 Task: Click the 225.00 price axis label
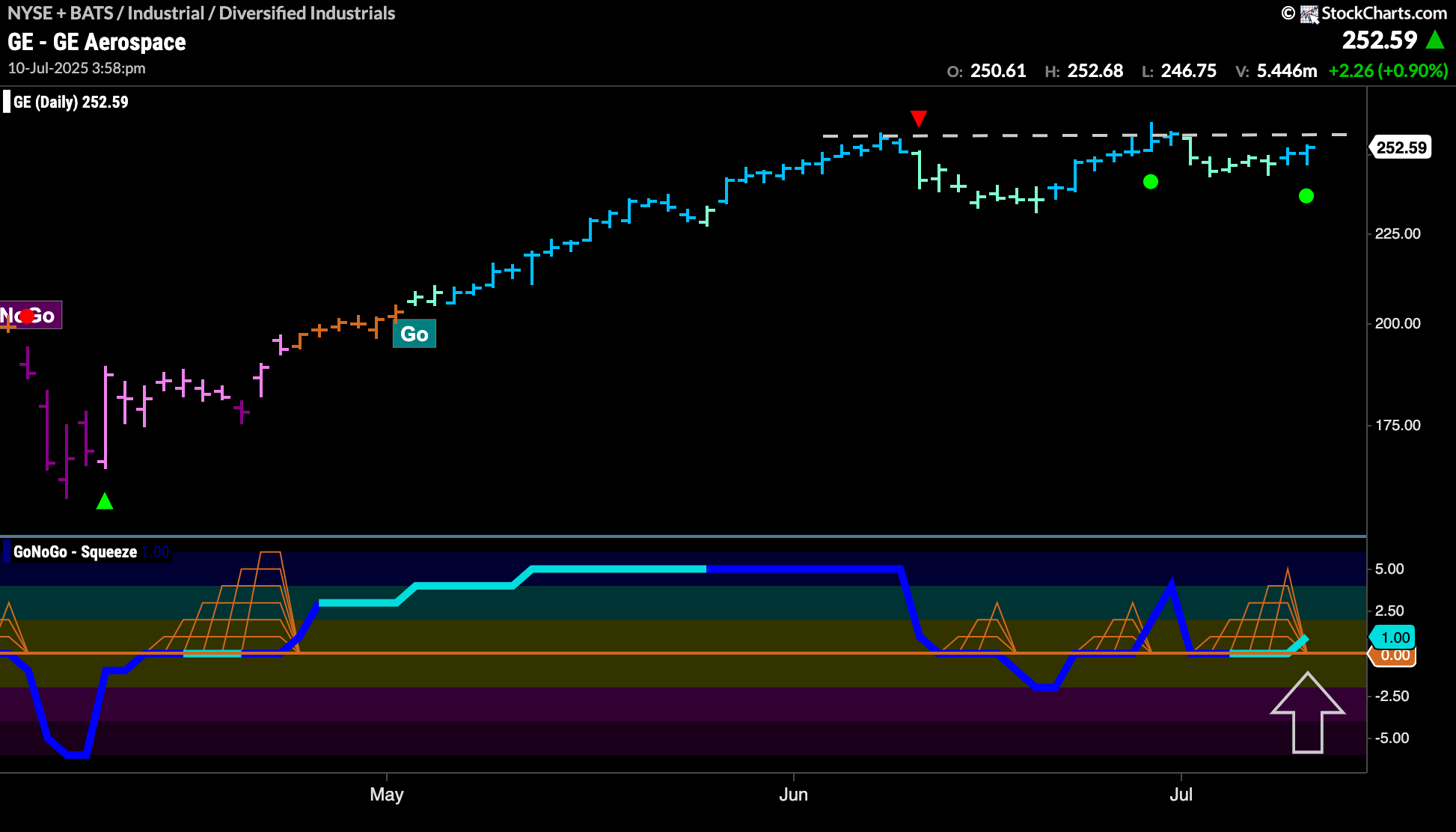click(x=1398, y=233)
